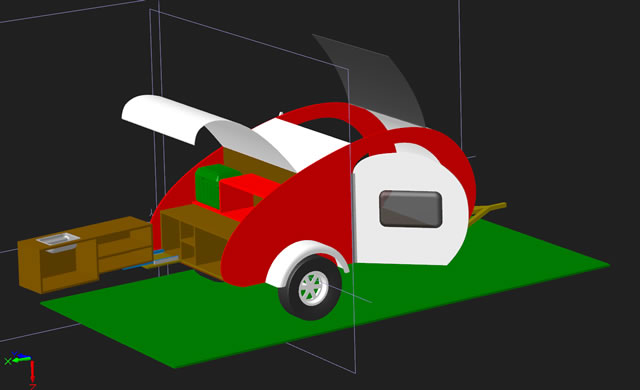Select the trailer door's dark window
The width and height of the screenshot is (640, 390).
click(411, 208)
